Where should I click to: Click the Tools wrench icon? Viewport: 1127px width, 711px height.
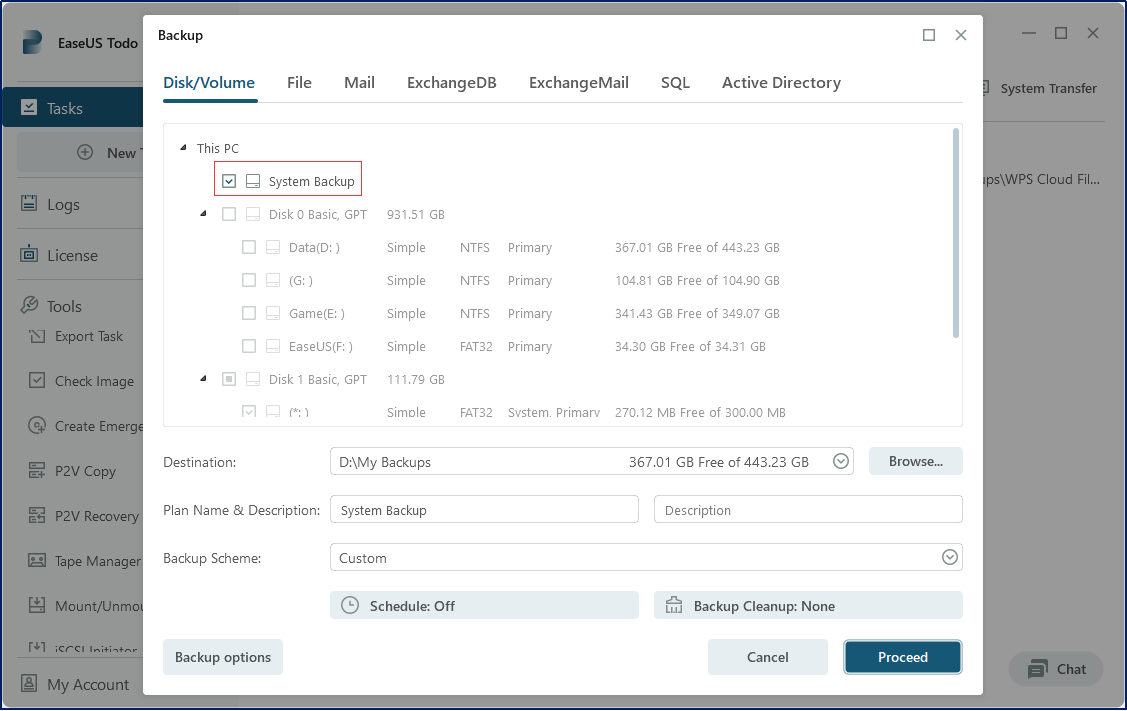coord(29,306)
